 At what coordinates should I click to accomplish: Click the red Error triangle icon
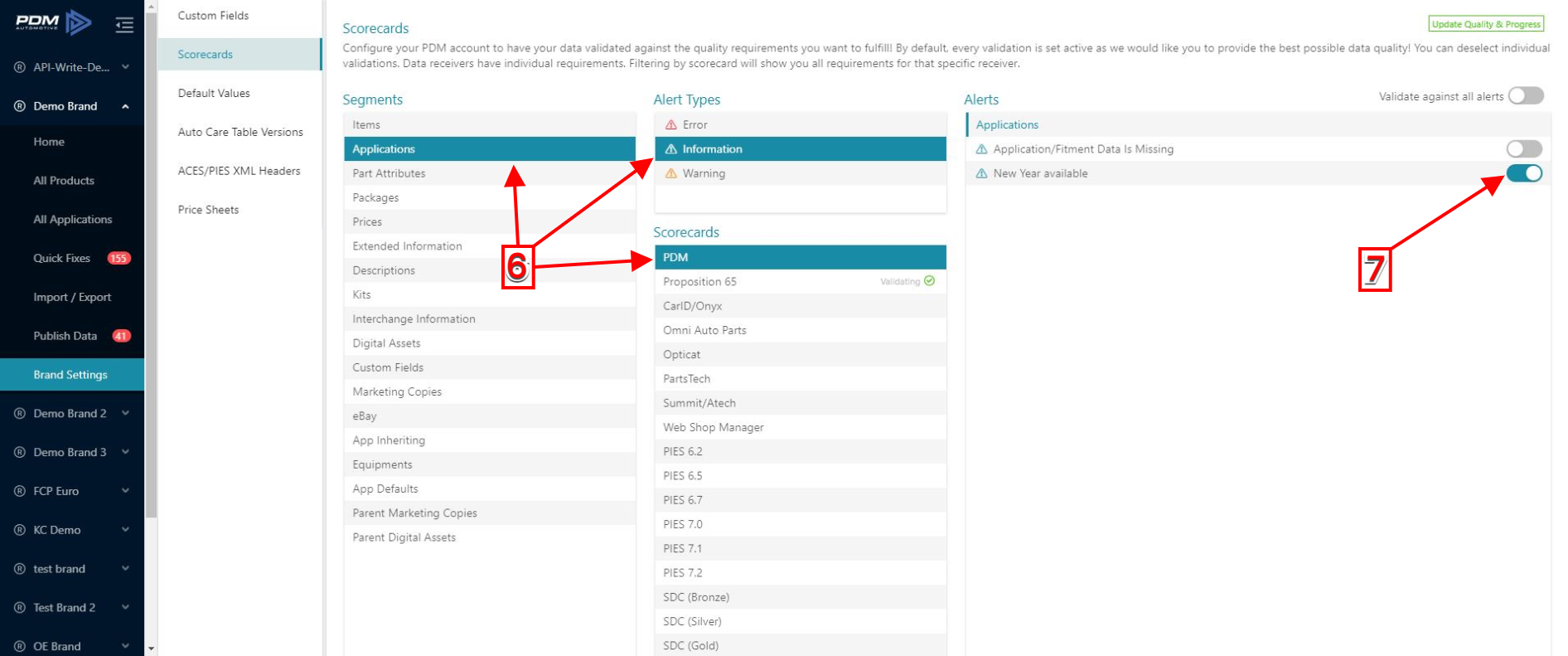pyautogui.click(x=671, y=124)
